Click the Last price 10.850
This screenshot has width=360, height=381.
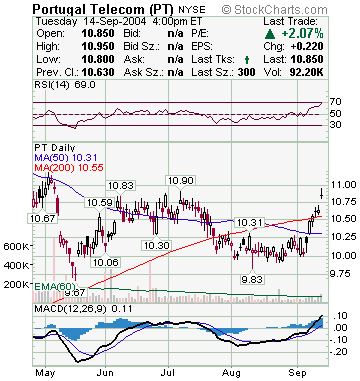(307, 59)
